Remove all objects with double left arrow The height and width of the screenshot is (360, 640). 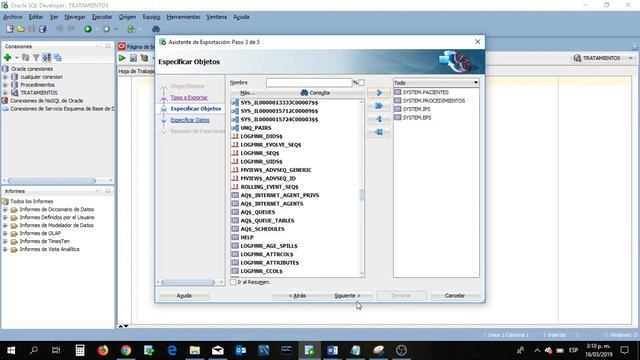click(x=379, y=132)
